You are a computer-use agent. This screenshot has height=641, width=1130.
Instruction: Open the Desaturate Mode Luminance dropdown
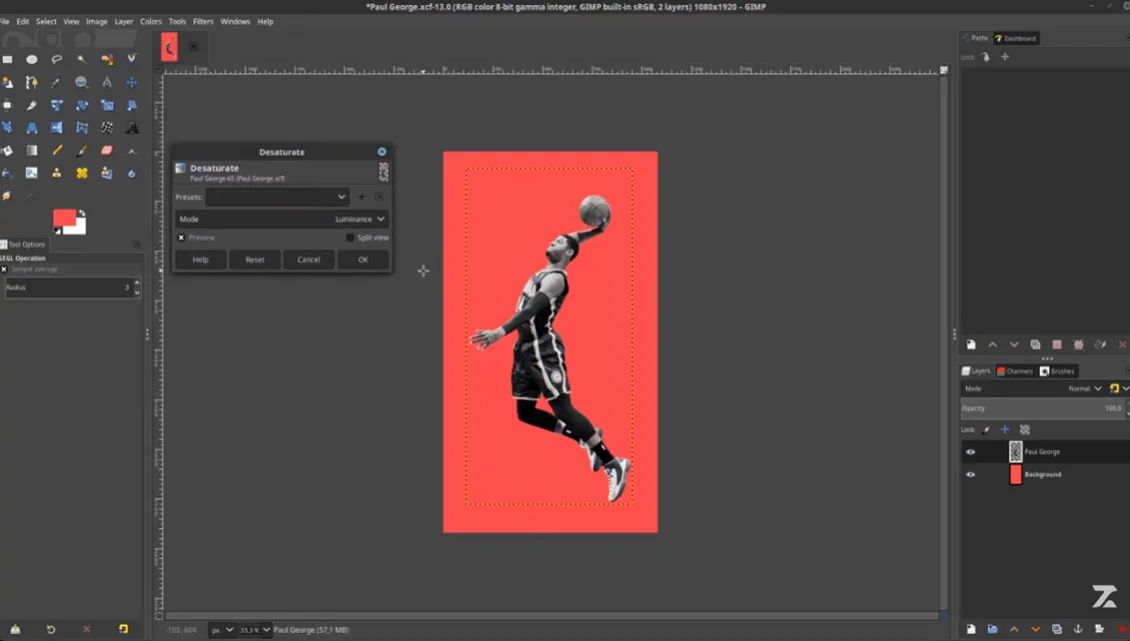(282, 219)
